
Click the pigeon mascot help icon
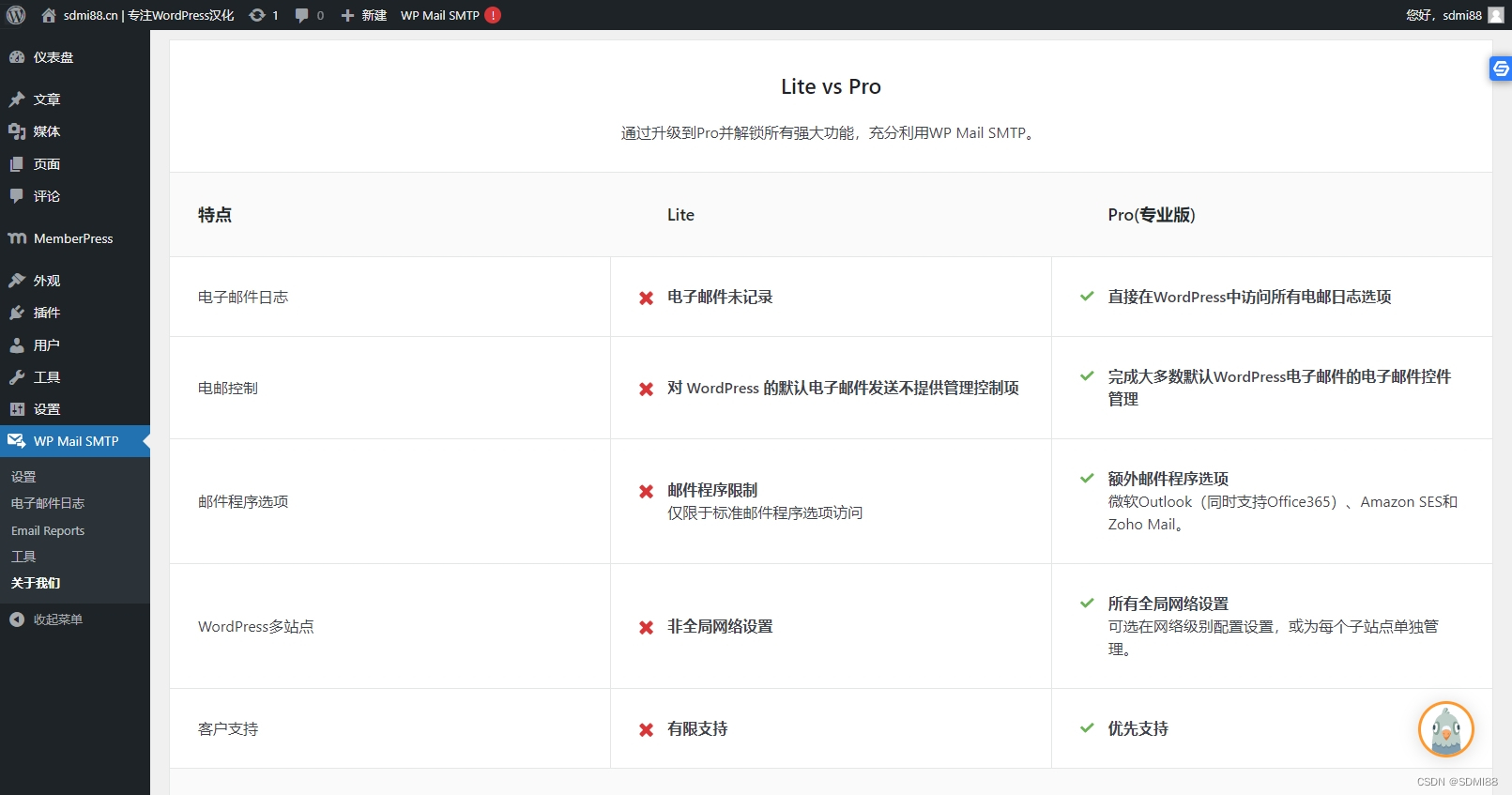1446,729
